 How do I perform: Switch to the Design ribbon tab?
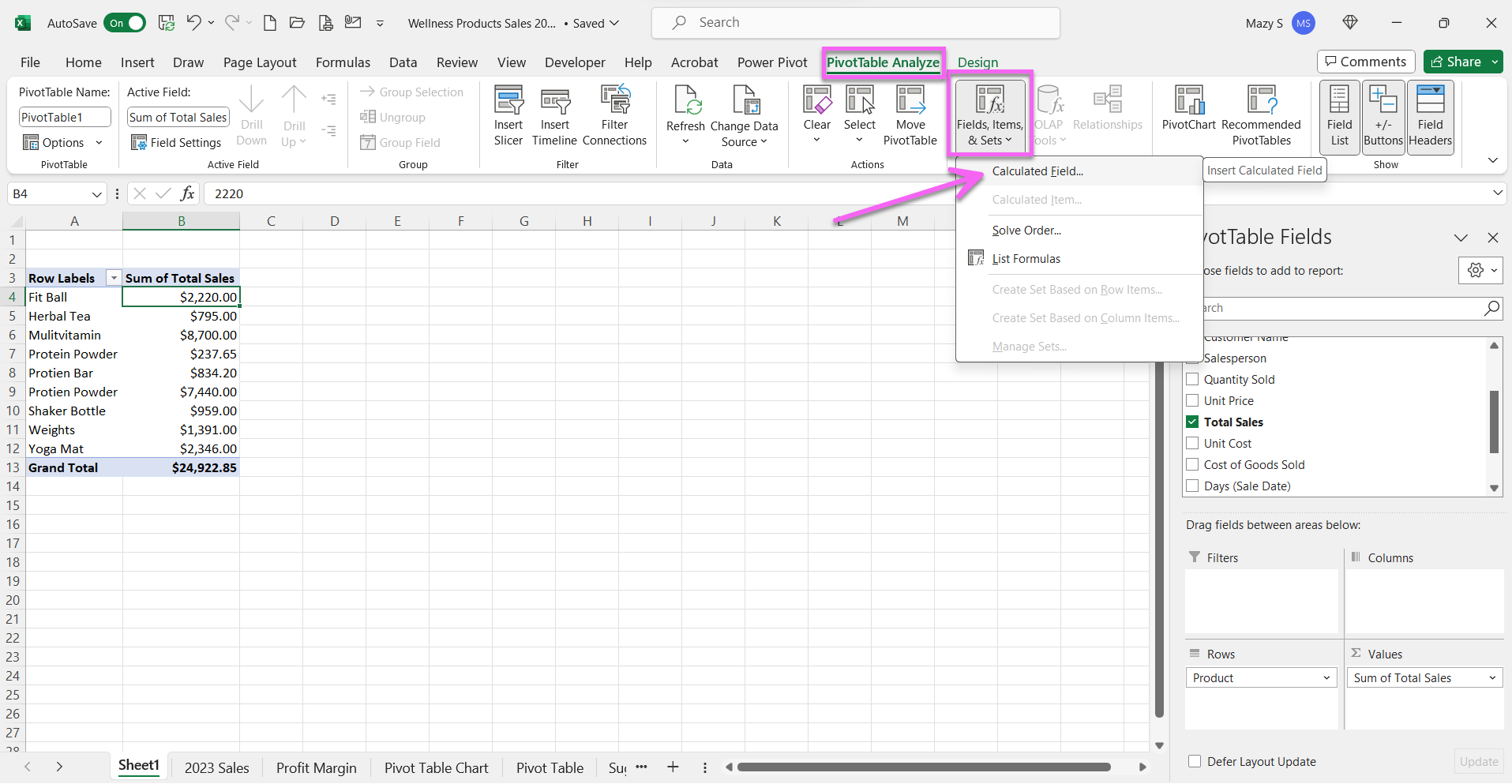[977, 62]
